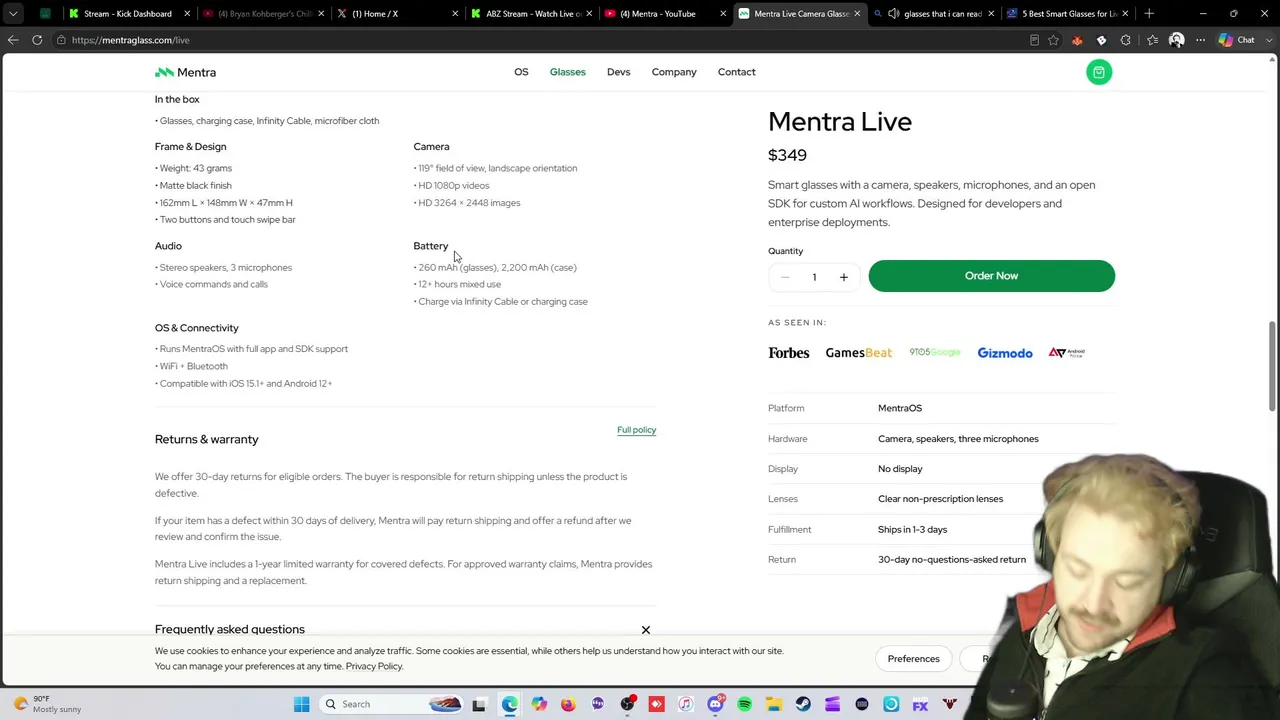Image resolution: width=1280 pixels, height=720 pixels.
Task: Open Firefox from the taskbar
Action: click(x=568, y=704)
